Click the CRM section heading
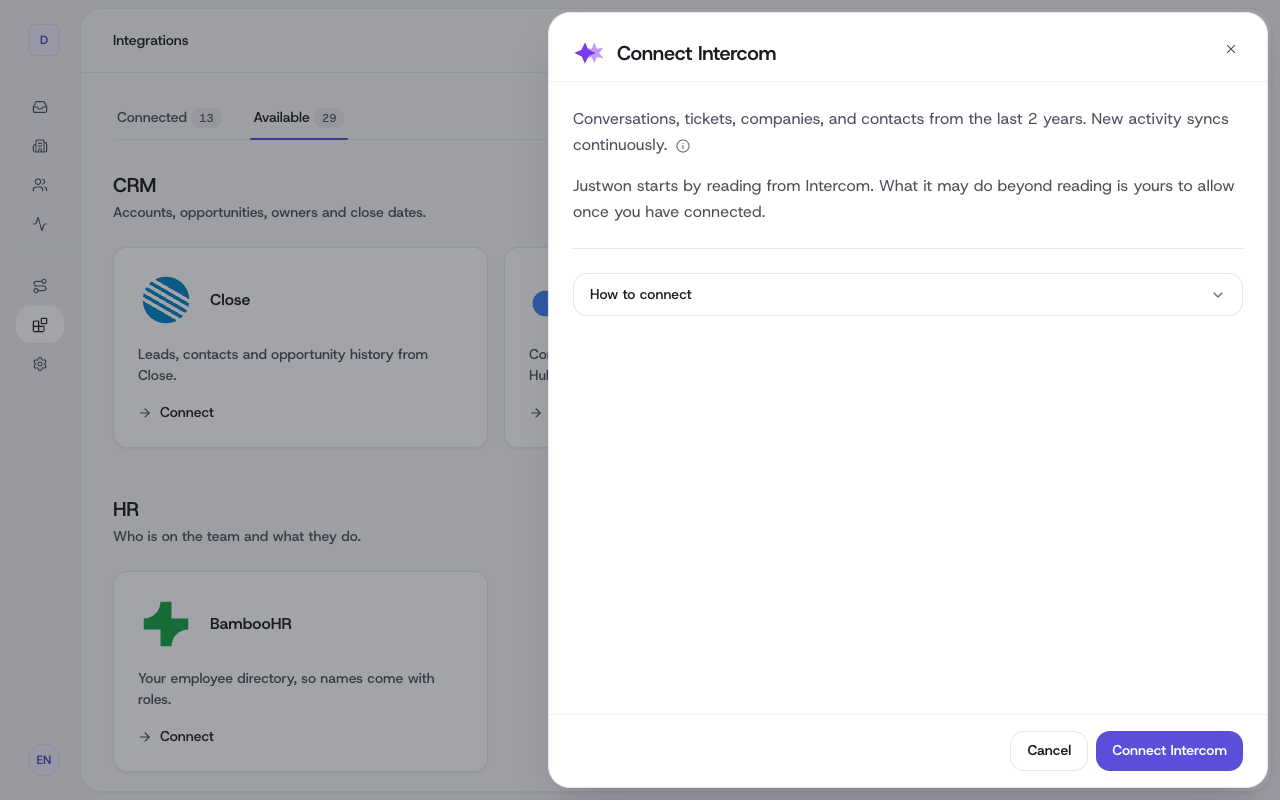 point(135,186)
